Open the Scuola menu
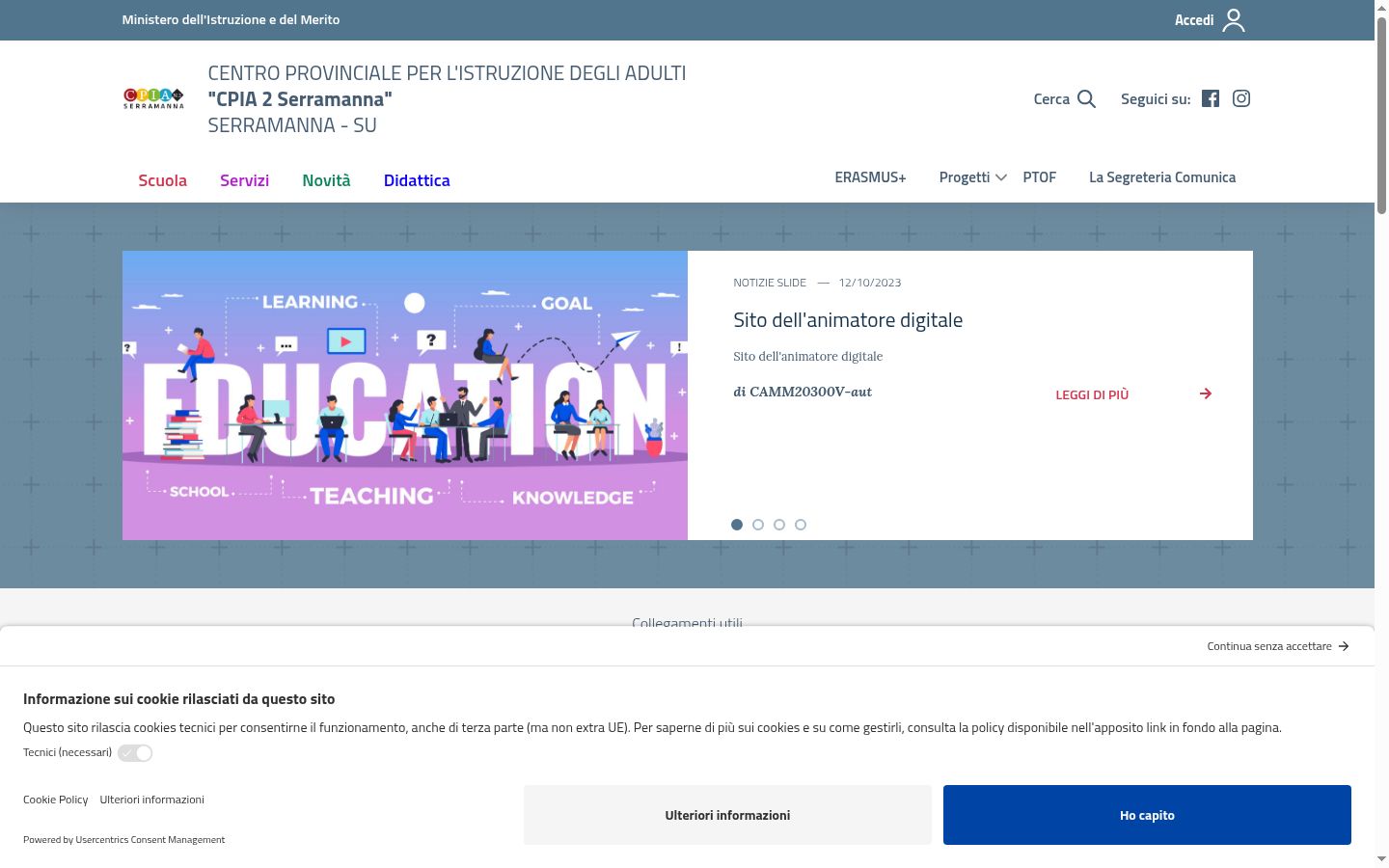 tap(162, 180)
